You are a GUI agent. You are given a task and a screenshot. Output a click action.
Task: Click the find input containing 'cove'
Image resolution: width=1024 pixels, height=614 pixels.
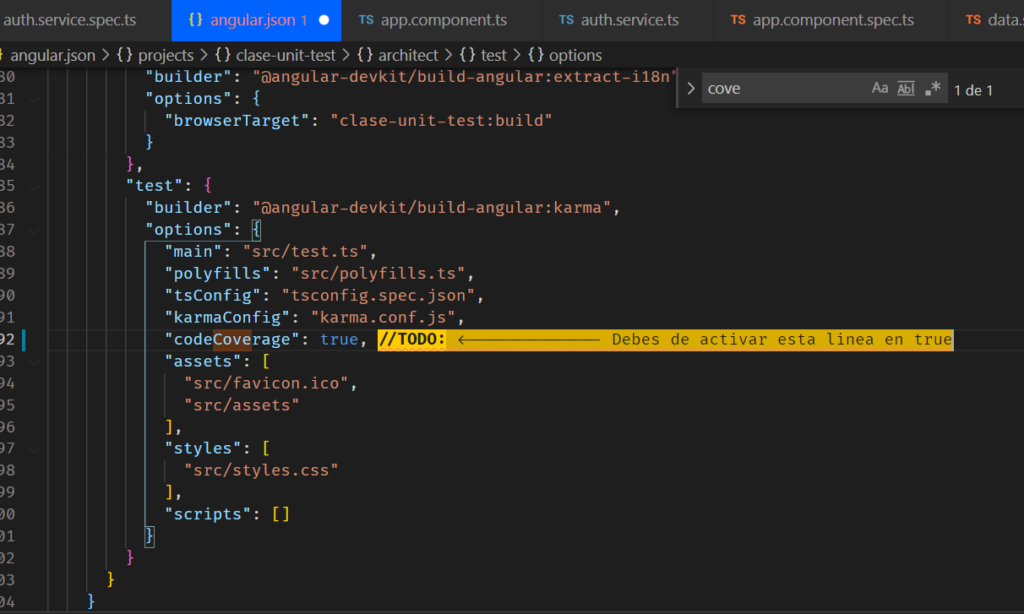pos(780,89)
